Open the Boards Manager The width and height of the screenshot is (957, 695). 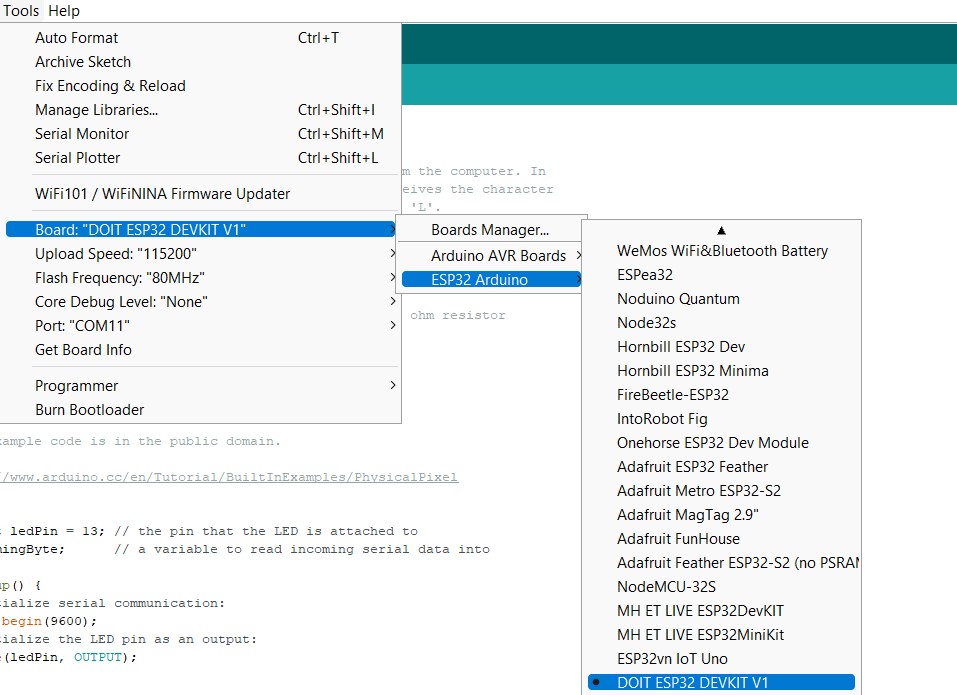coord(490,229)
